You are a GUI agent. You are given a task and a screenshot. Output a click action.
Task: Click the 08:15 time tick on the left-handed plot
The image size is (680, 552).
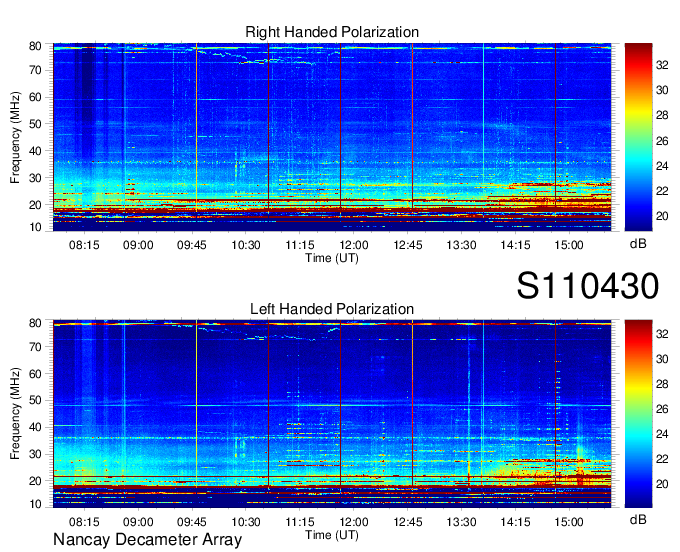coord(84,522)
